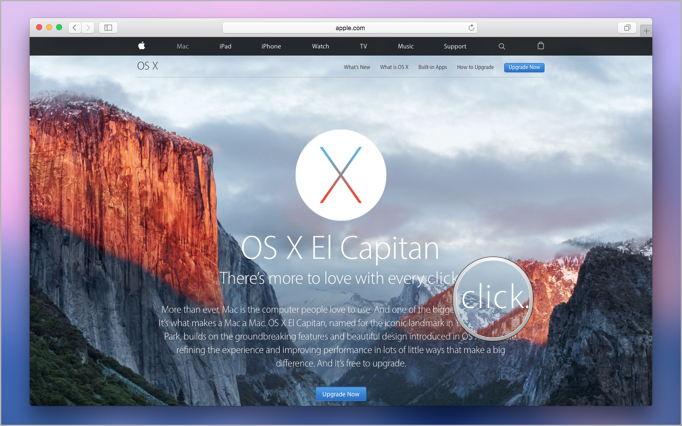
Task: Minimize the Safari window with yellow button
Action: [x=49, y=27]
